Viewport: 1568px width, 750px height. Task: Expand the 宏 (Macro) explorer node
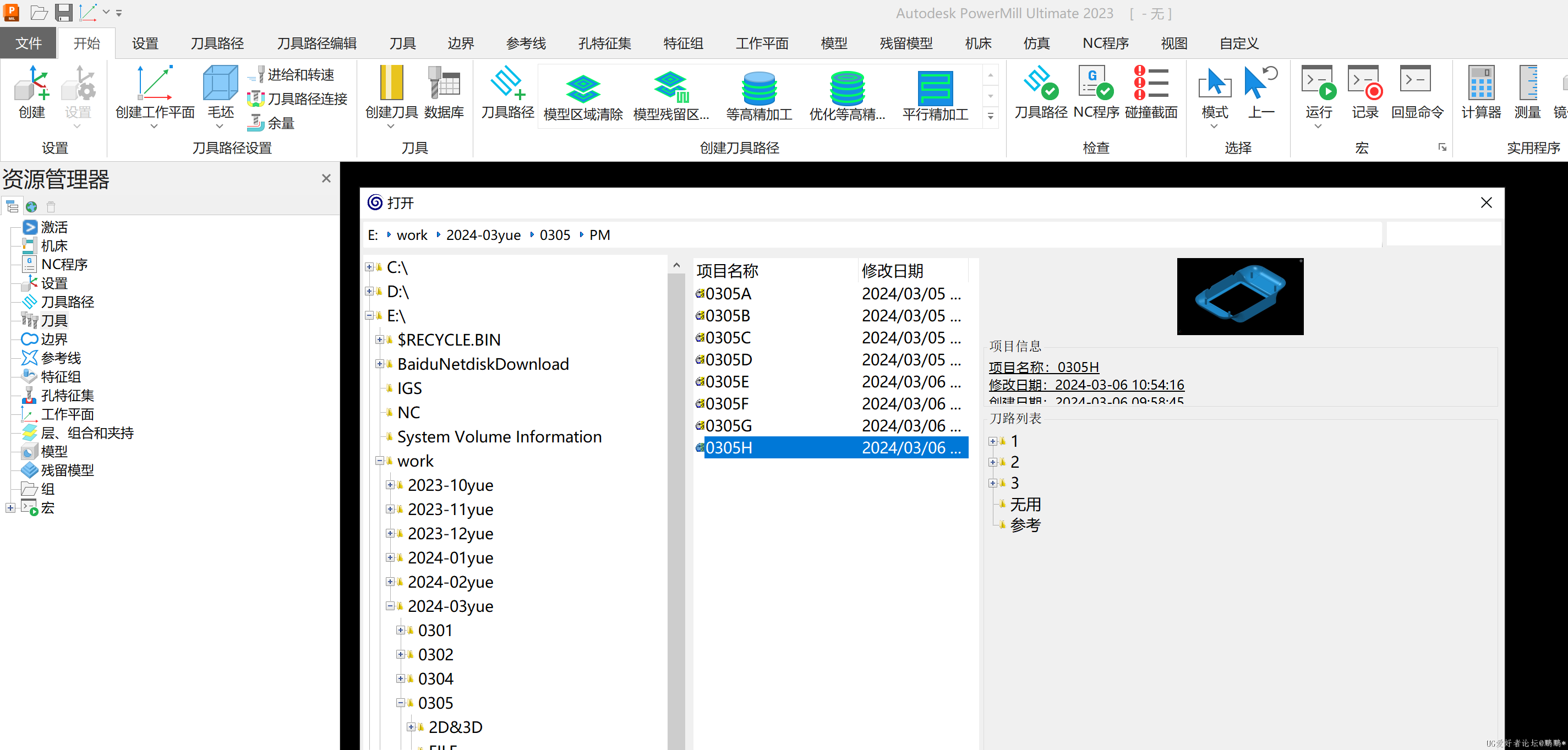coord(10,508)
